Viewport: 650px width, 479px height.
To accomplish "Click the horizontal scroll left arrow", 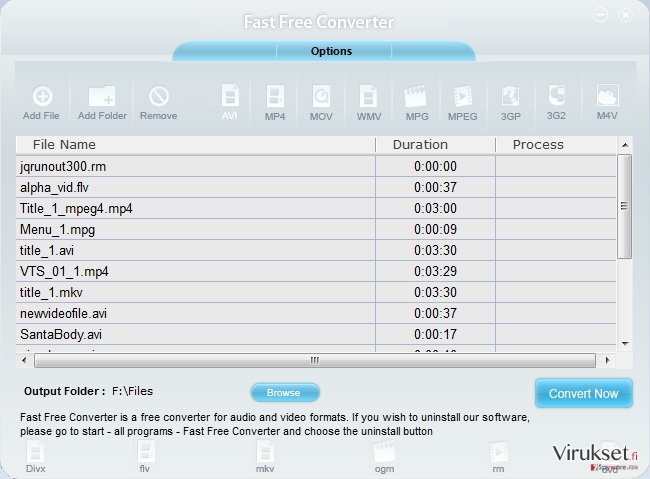I will [x=24, y=360].
